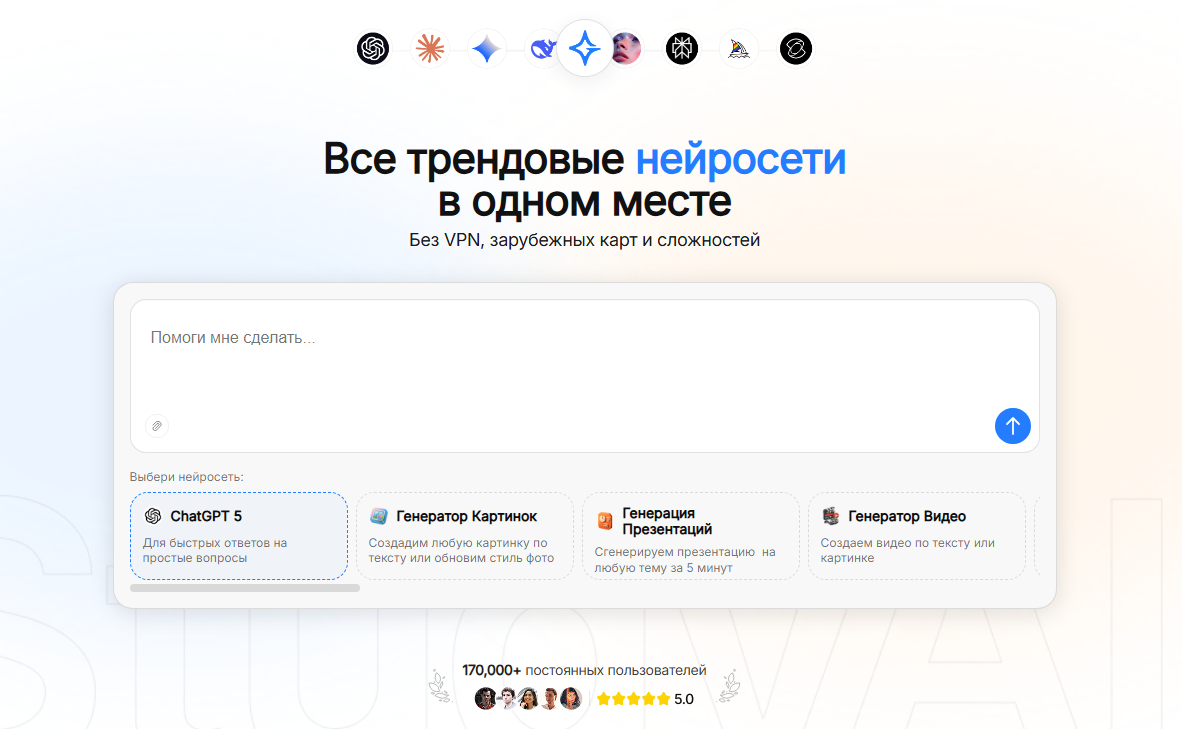Click the face portrait icon in top row
Viewport: 1182px width, 729px height.
coord(627,48)
